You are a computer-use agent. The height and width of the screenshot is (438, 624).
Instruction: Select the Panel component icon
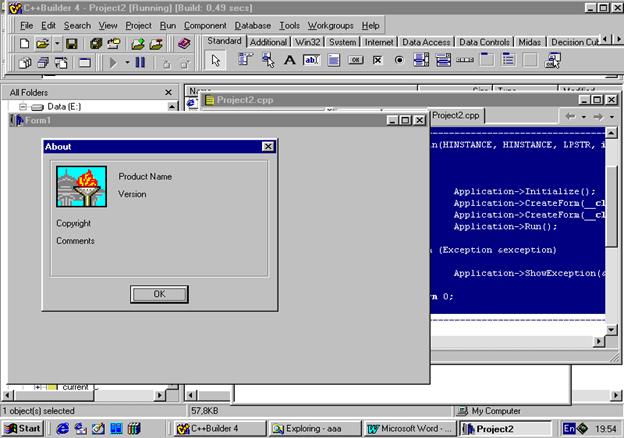(x=530, y=60)
